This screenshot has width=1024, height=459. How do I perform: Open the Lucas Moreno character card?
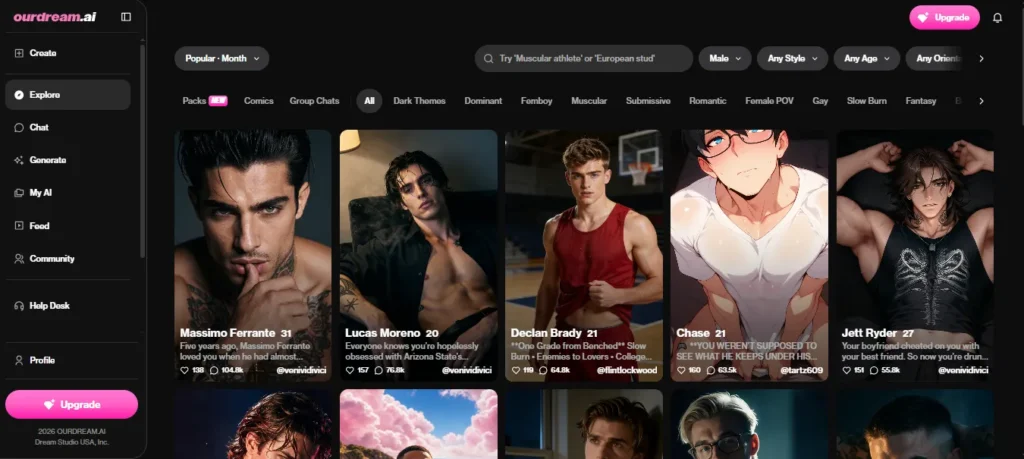[x=419, y=255]
